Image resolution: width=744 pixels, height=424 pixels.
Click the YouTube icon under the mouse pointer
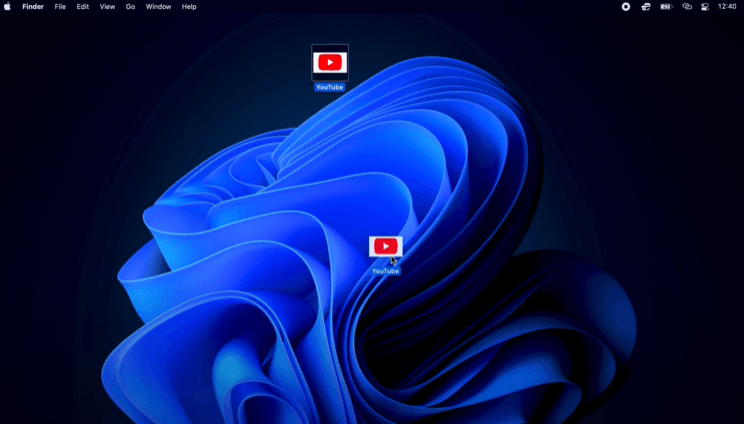point(385,247)
